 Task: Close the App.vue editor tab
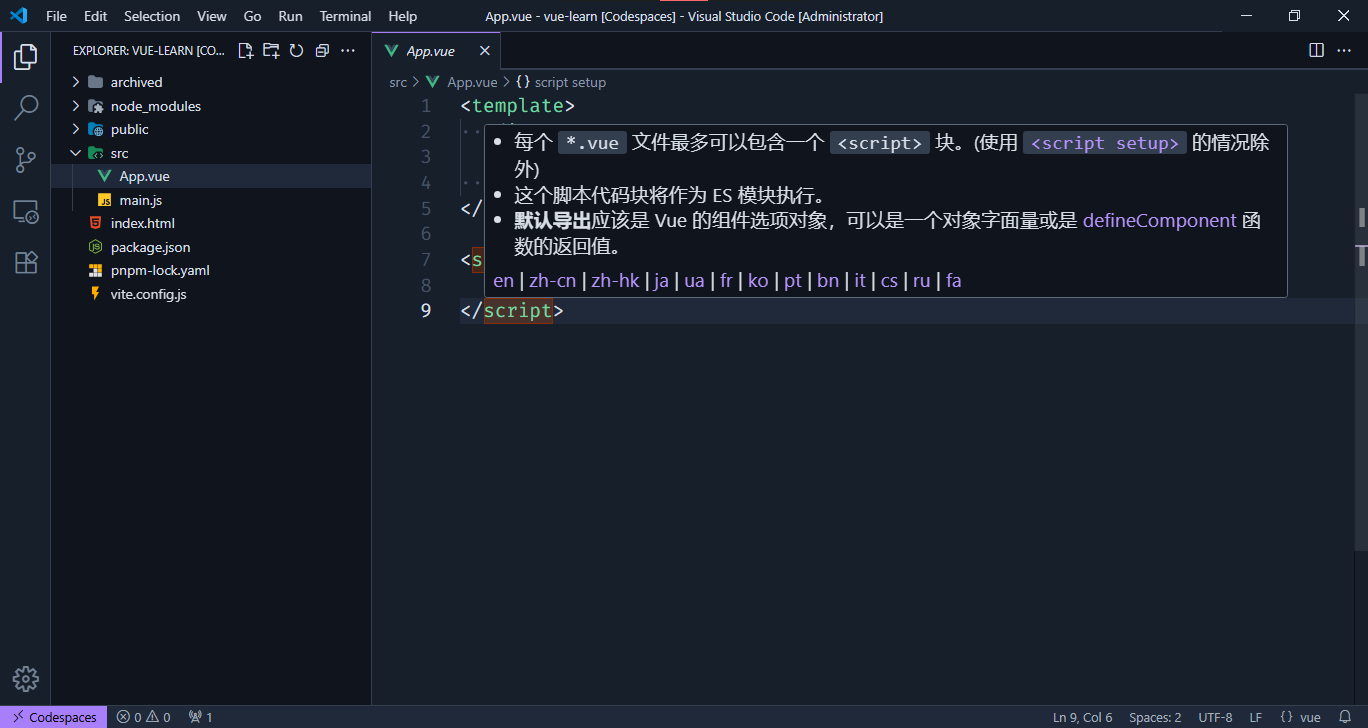tap(485, 51)
